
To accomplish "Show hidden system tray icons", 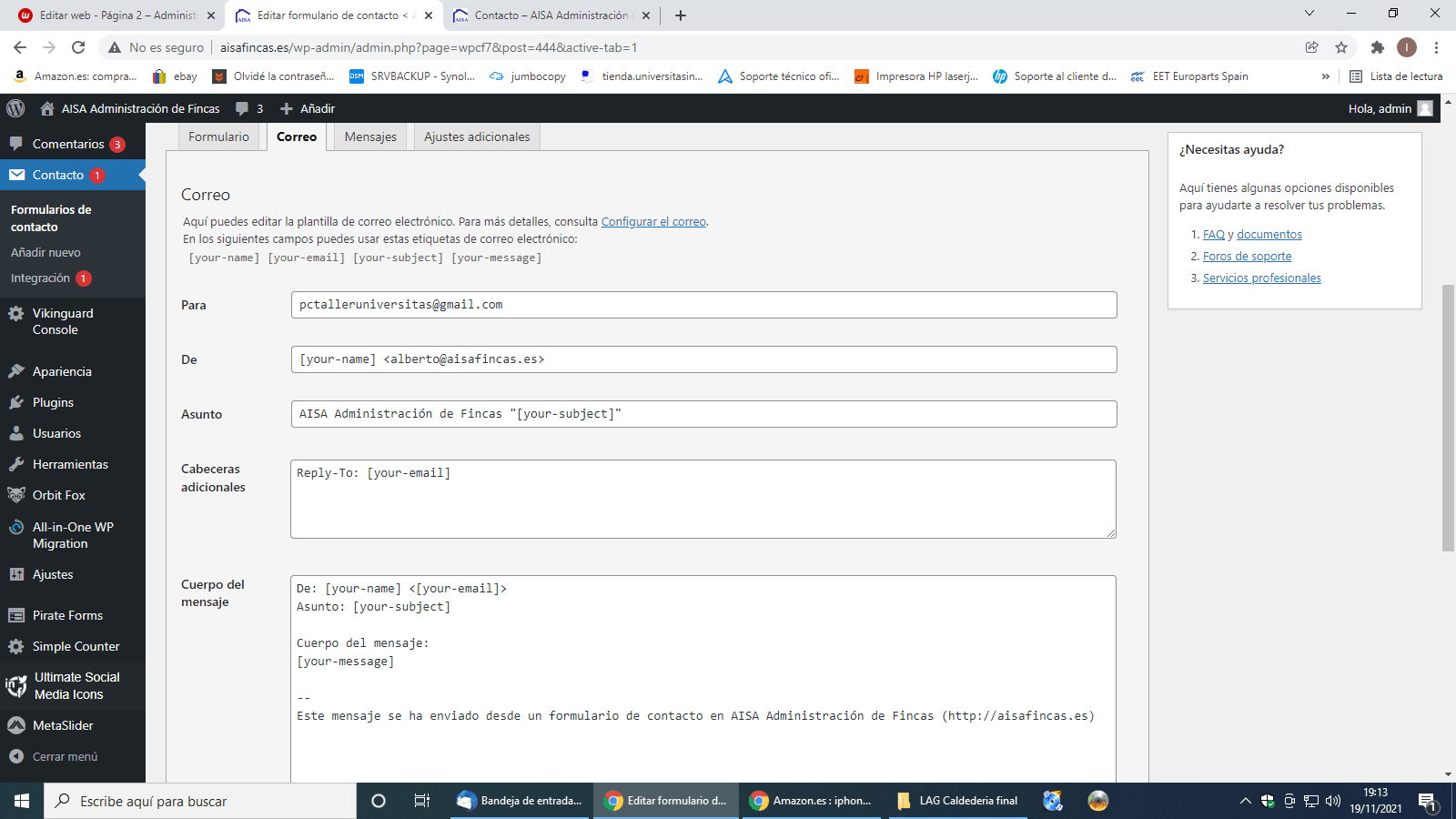I will click(x=1245, y=801).
